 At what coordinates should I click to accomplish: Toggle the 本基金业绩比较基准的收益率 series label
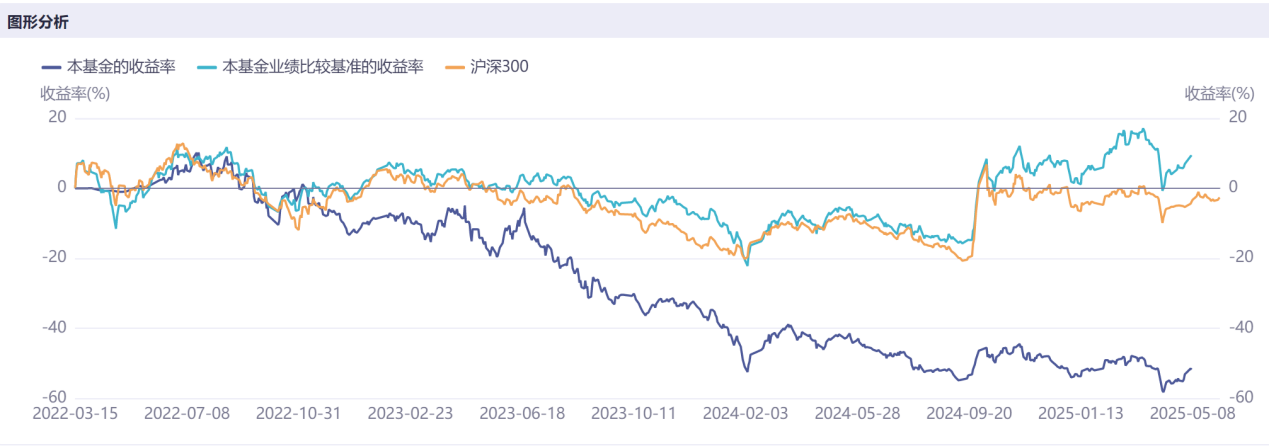click(x=323, y=68)
